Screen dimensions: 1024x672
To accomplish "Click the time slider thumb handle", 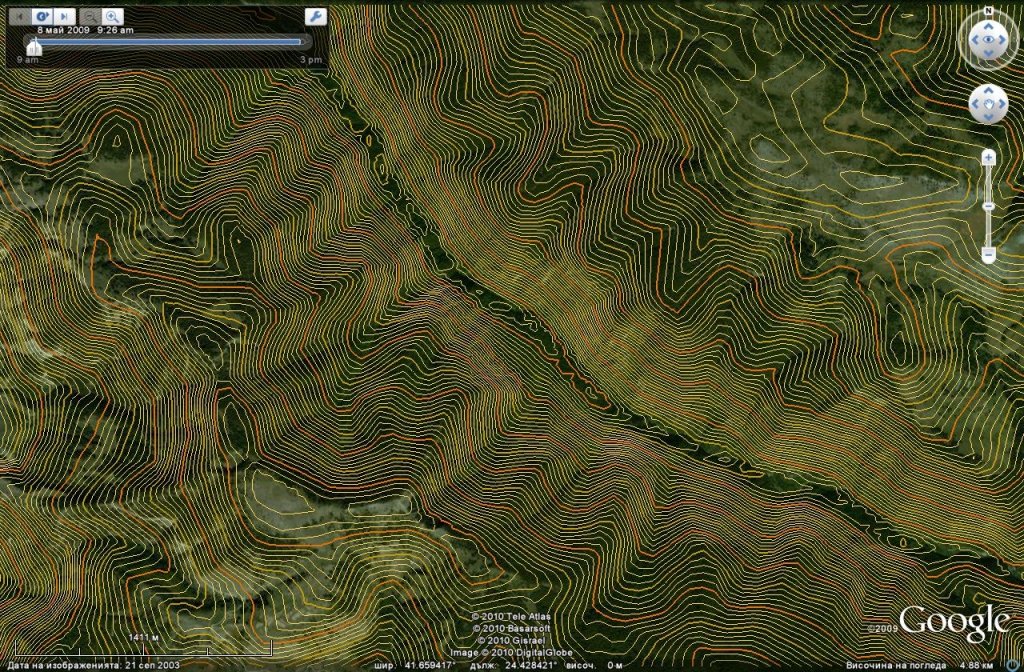I will 33,45.
